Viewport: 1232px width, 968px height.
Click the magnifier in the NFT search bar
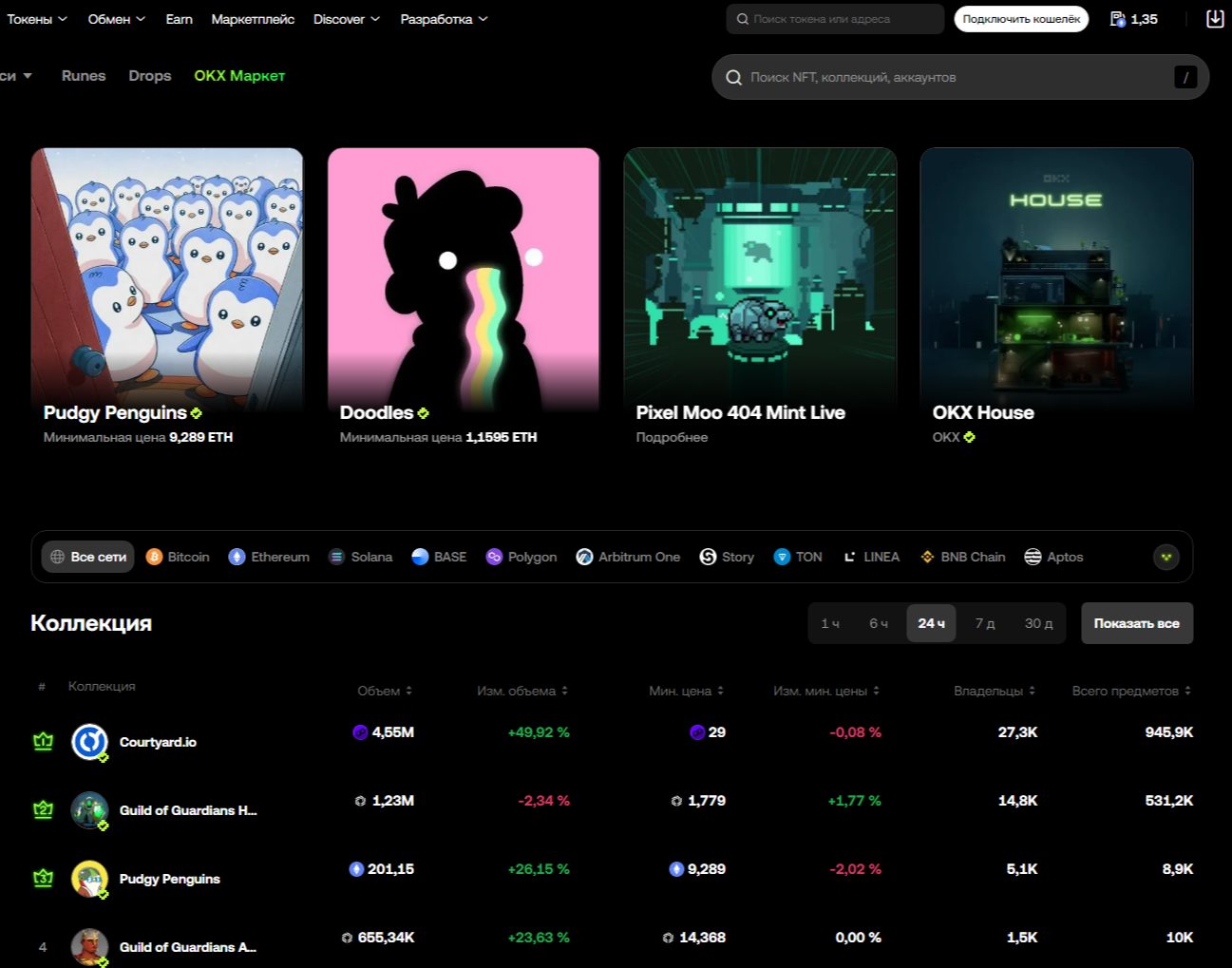[x=733, y=77]
